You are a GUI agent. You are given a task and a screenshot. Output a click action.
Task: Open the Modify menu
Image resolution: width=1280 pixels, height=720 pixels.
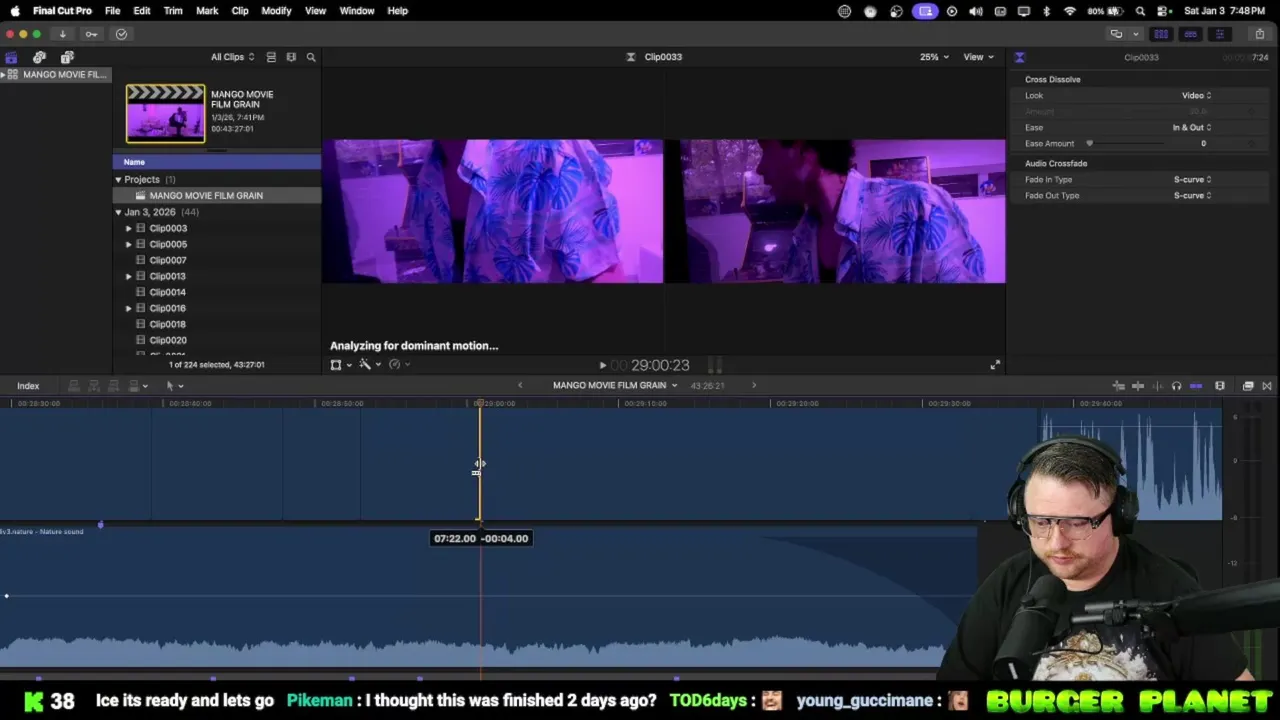coord(276,11)
